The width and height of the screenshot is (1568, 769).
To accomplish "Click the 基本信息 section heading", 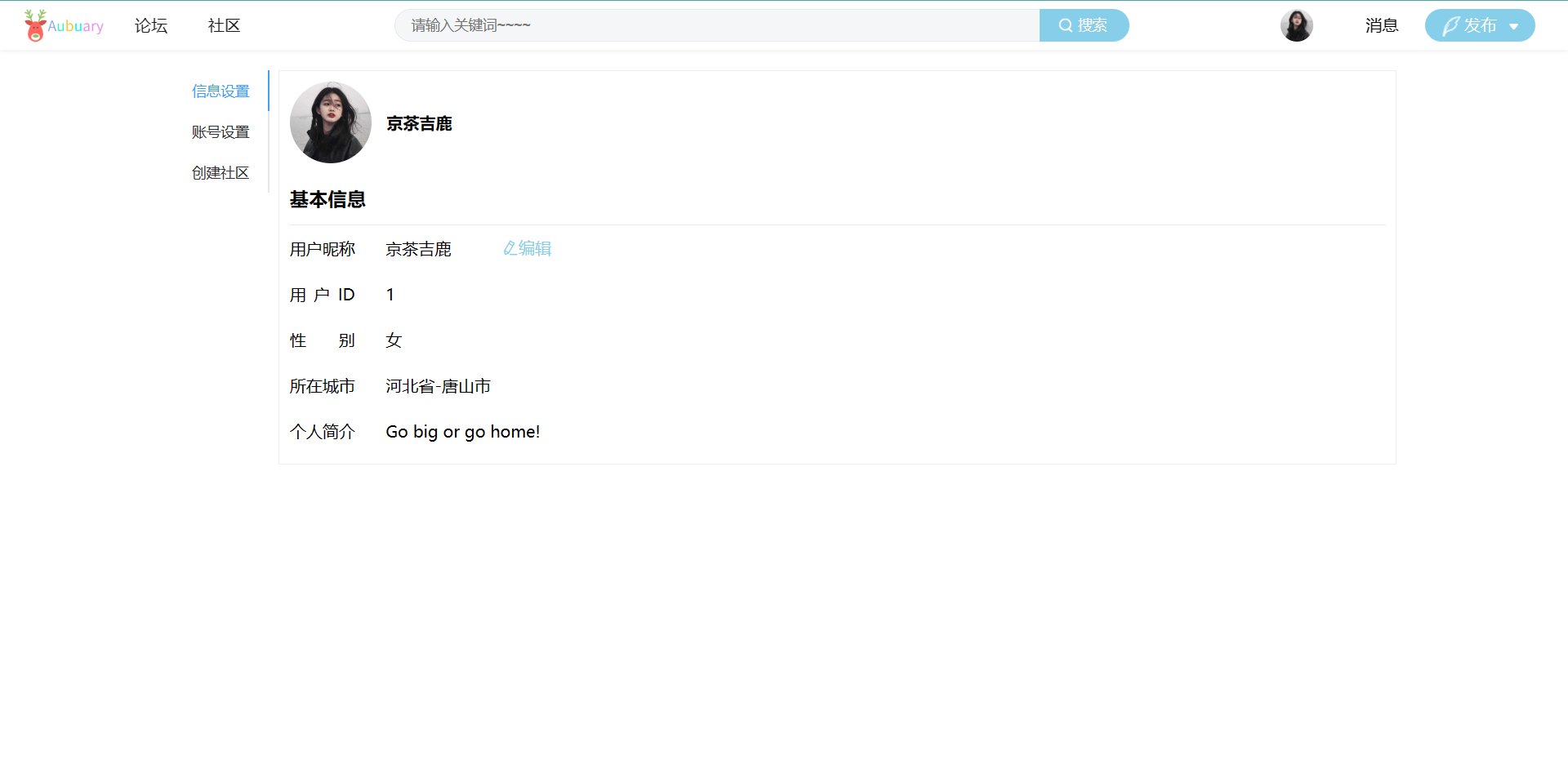I will (x=327, y=199).
